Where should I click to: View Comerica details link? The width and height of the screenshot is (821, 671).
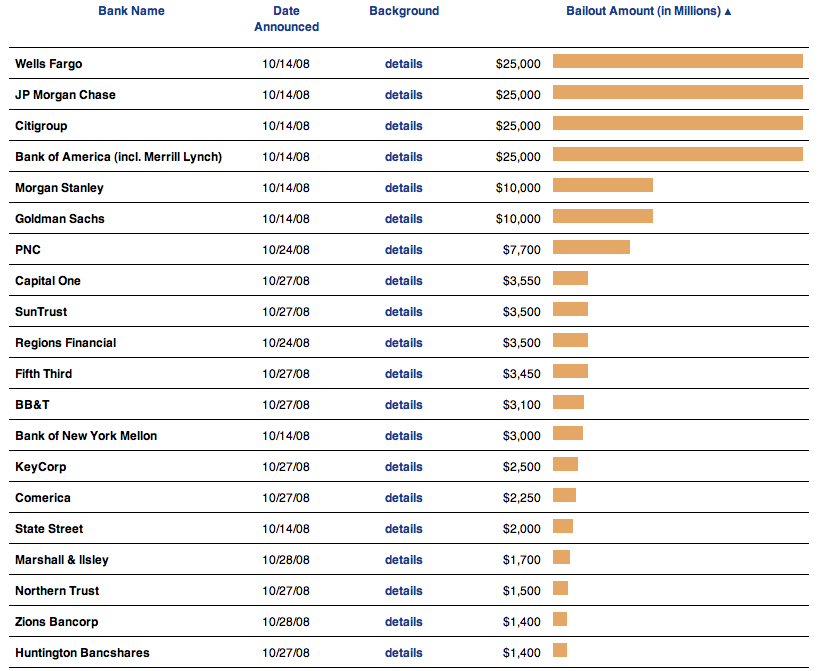point(404,498)
